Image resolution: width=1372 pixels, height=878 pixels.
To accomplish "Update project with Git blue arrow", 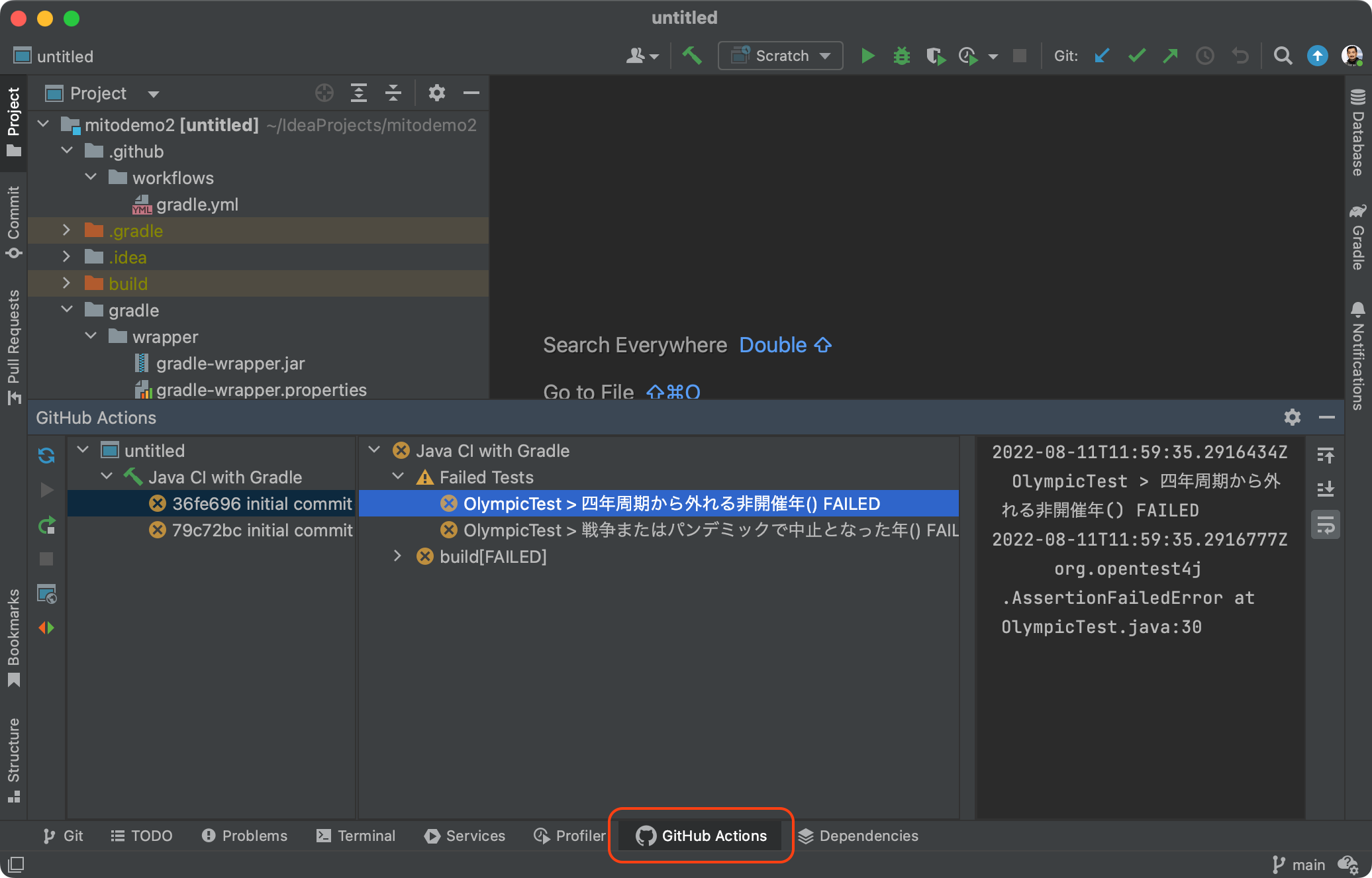I will click(x=1102, y=56).
